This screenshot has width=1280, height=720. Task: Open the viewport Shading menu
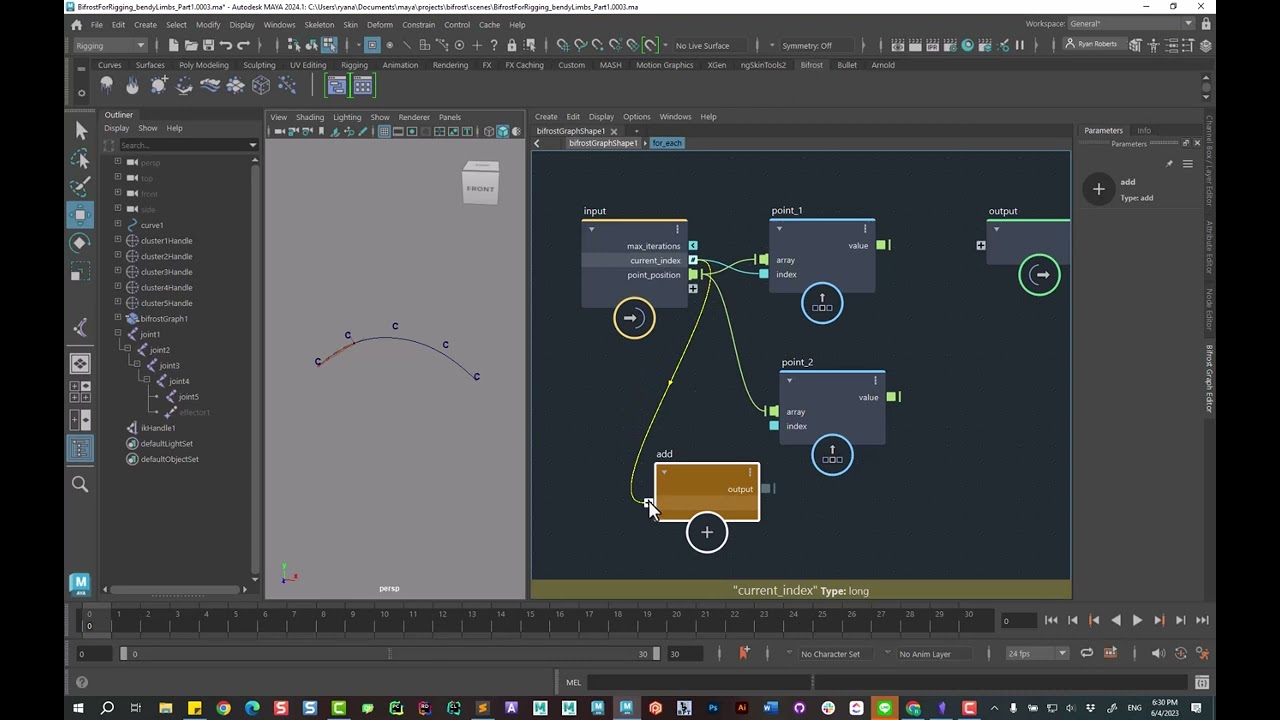pyautogui.click(x=310, y=117)
